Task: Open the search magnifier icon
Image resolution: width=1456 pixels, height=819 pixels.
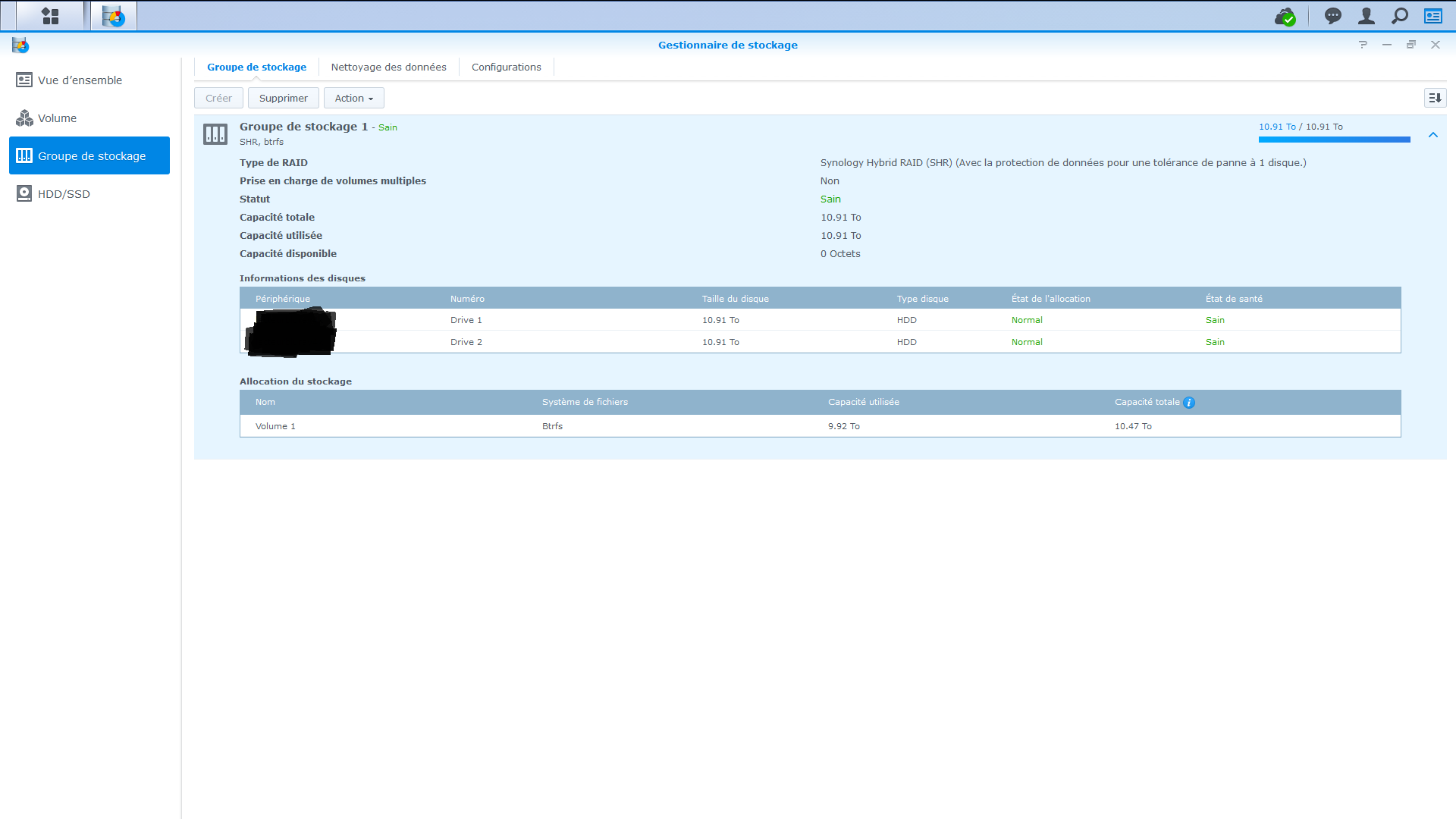Action: tap(1400, 16)
